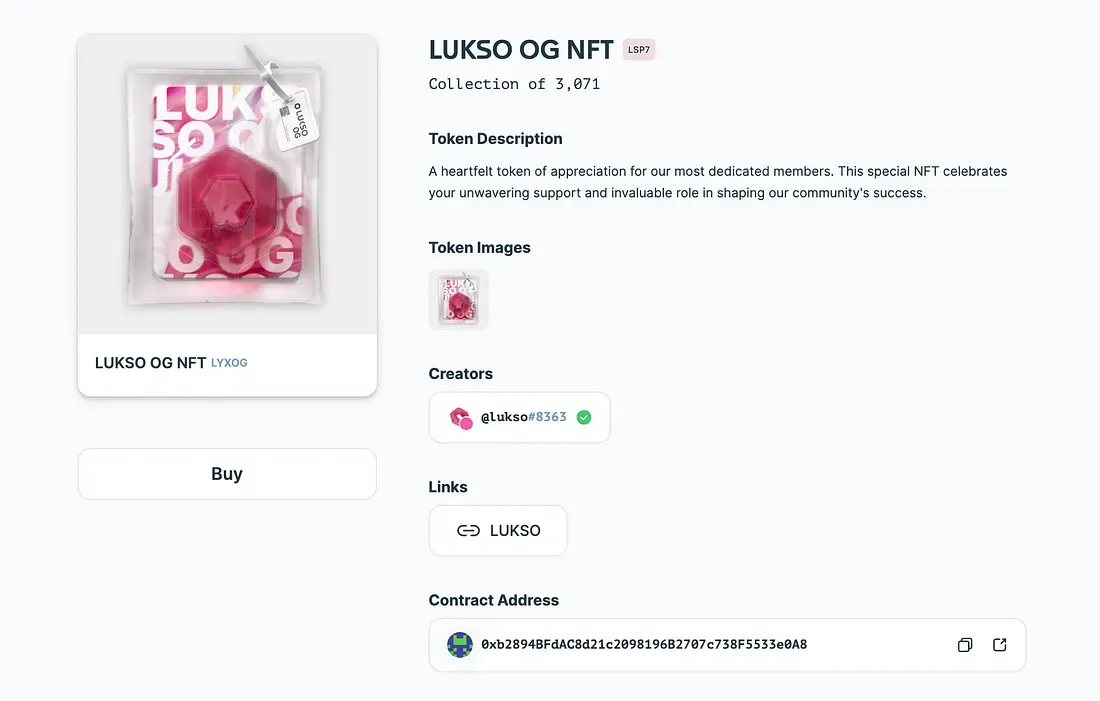Open contract address in block explorer
1100x701 pixels.
coord(999,645)
